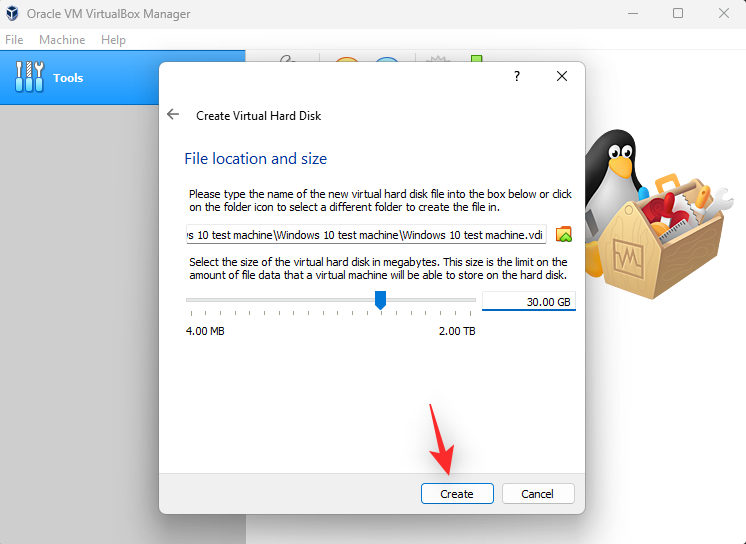Close the Create Virtual Hard Disk dialog
The height and width of the screenshot is (544, 746).
click(561, 76)
